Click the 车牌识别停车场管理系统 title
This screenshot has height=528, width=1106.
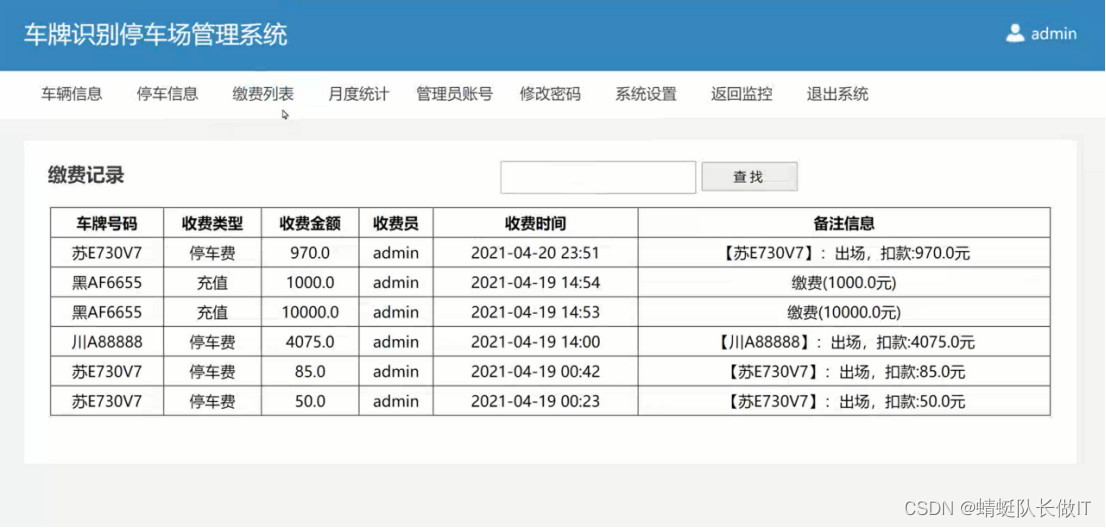point(156,35)
